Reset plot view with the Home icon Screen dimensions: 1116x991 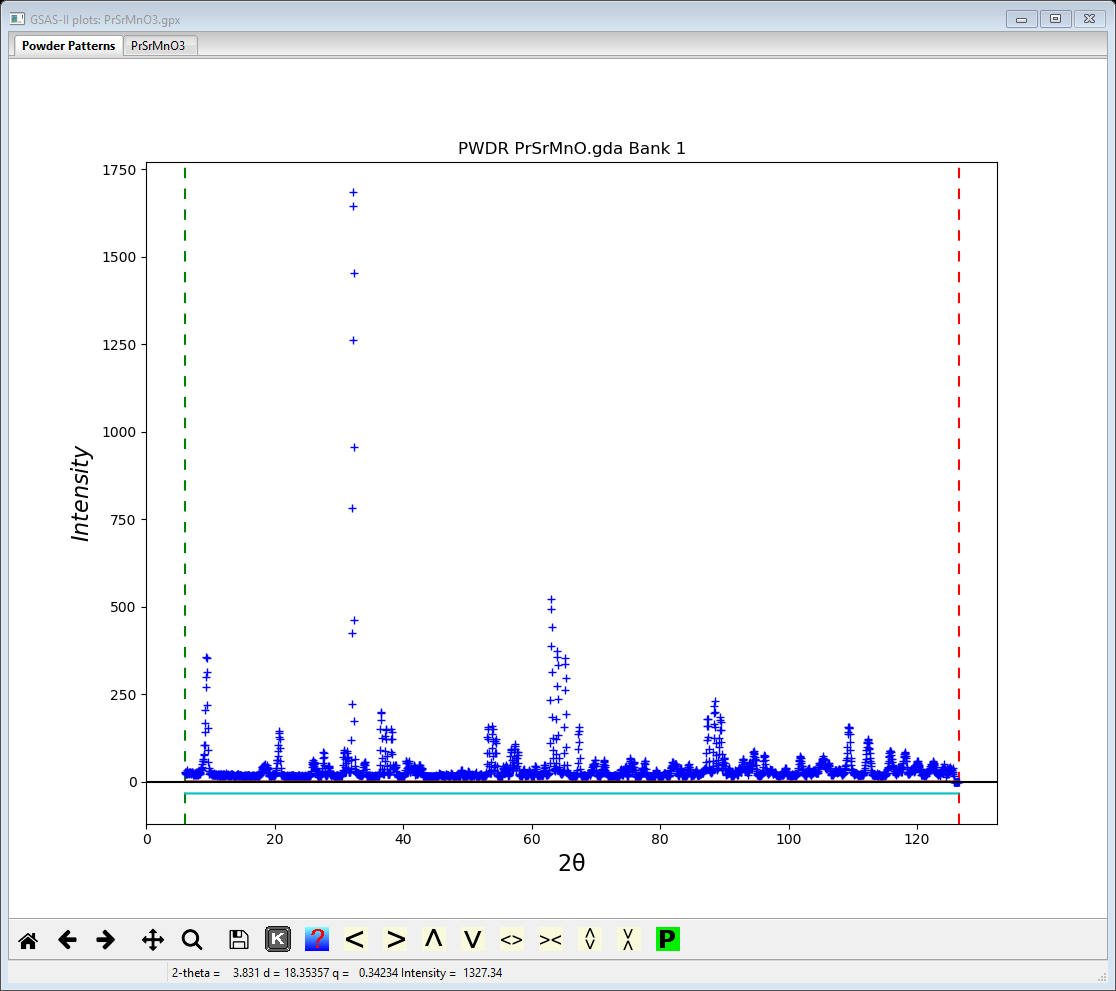point(28,940)
